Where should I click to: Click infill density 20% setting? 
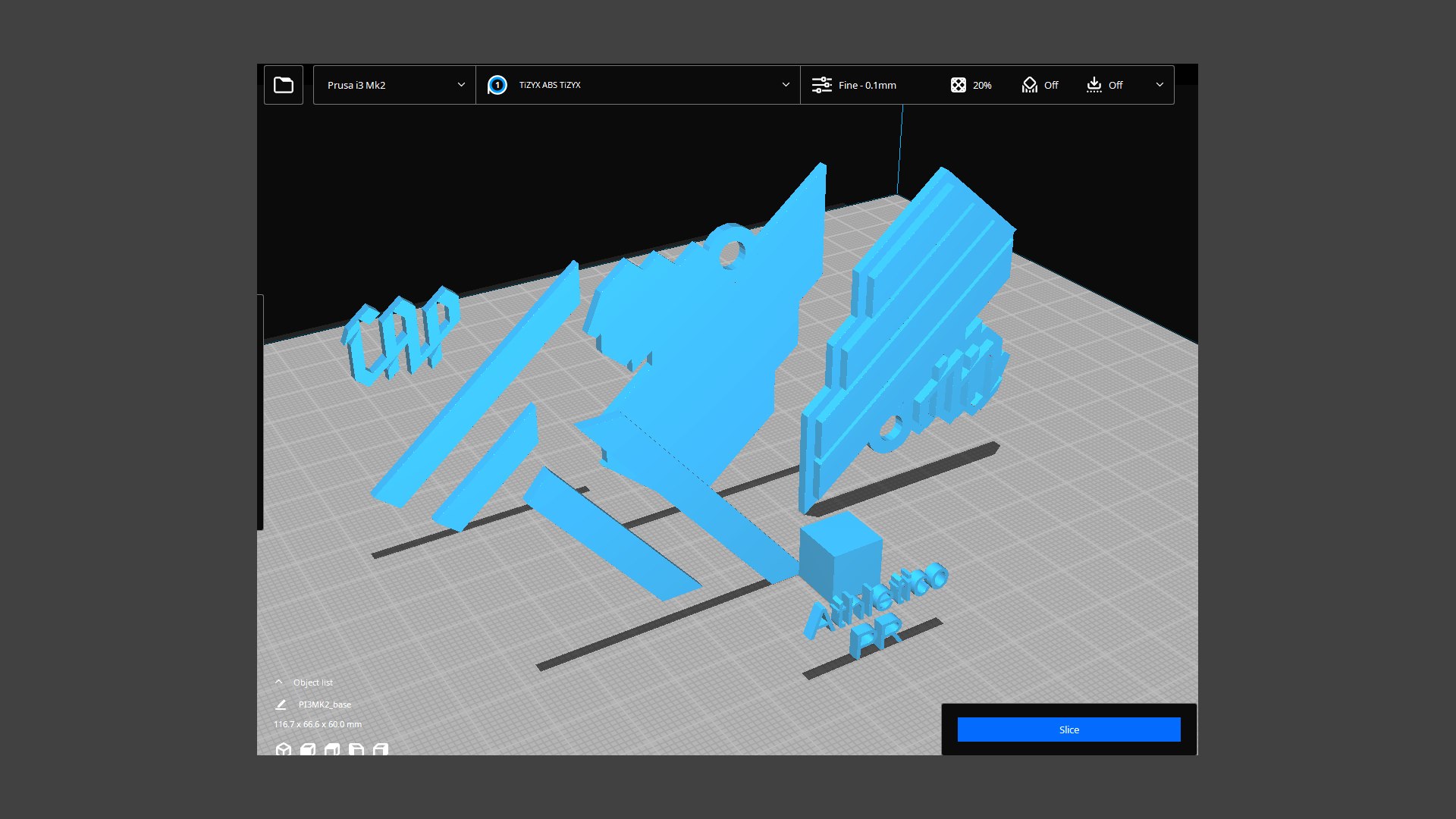pos(971,85)
